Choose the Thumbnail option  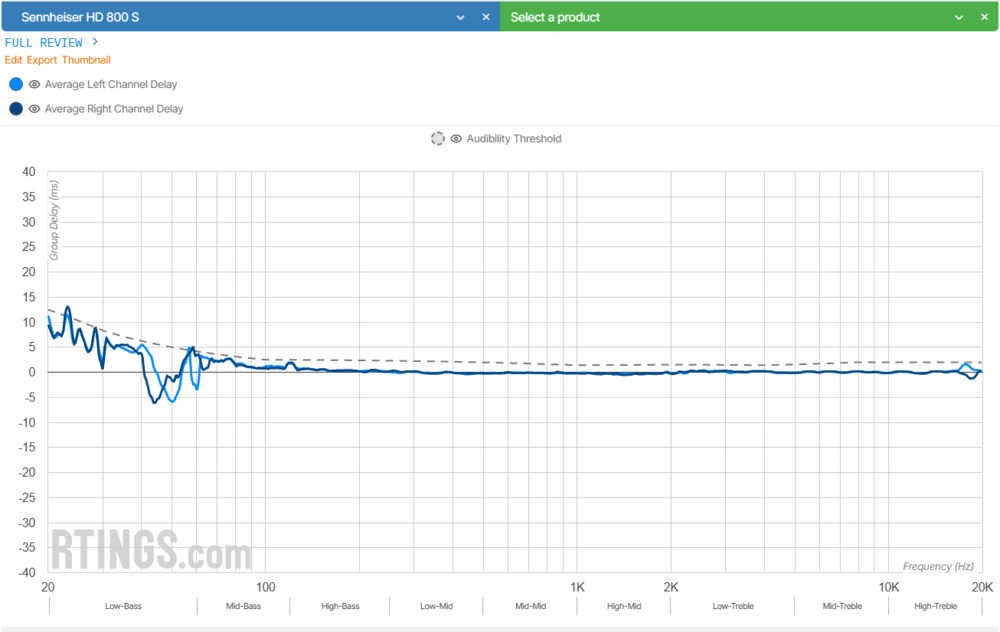click(x=86, y=60)
